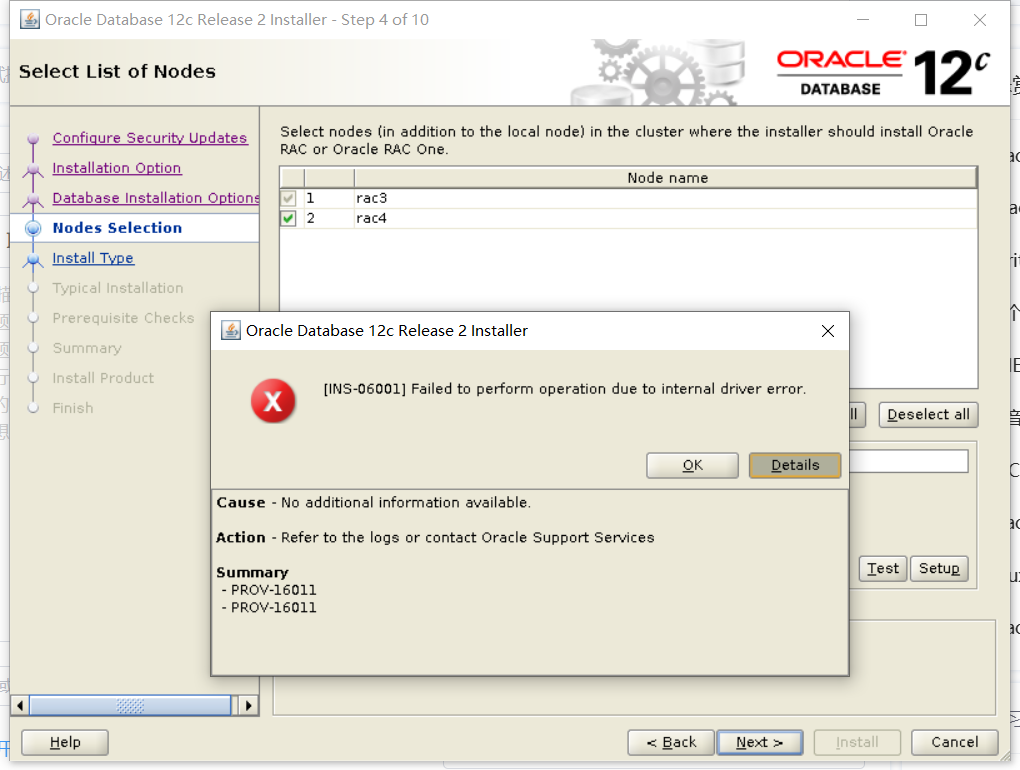The image size is (1020, 770).
Task: Close the main installer window
Action: (x=980, y=20)
